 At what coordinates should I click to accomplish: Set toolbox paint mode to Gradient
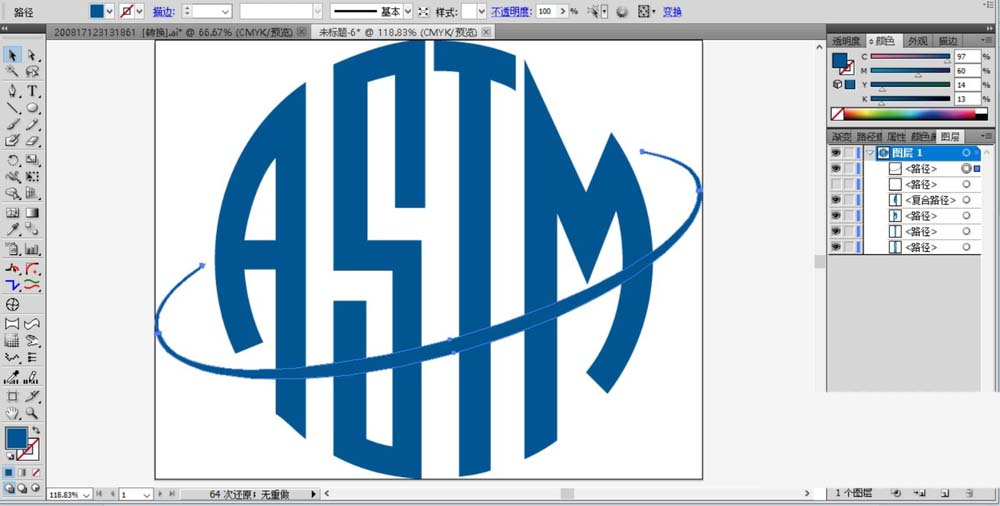tap(22, 472)
